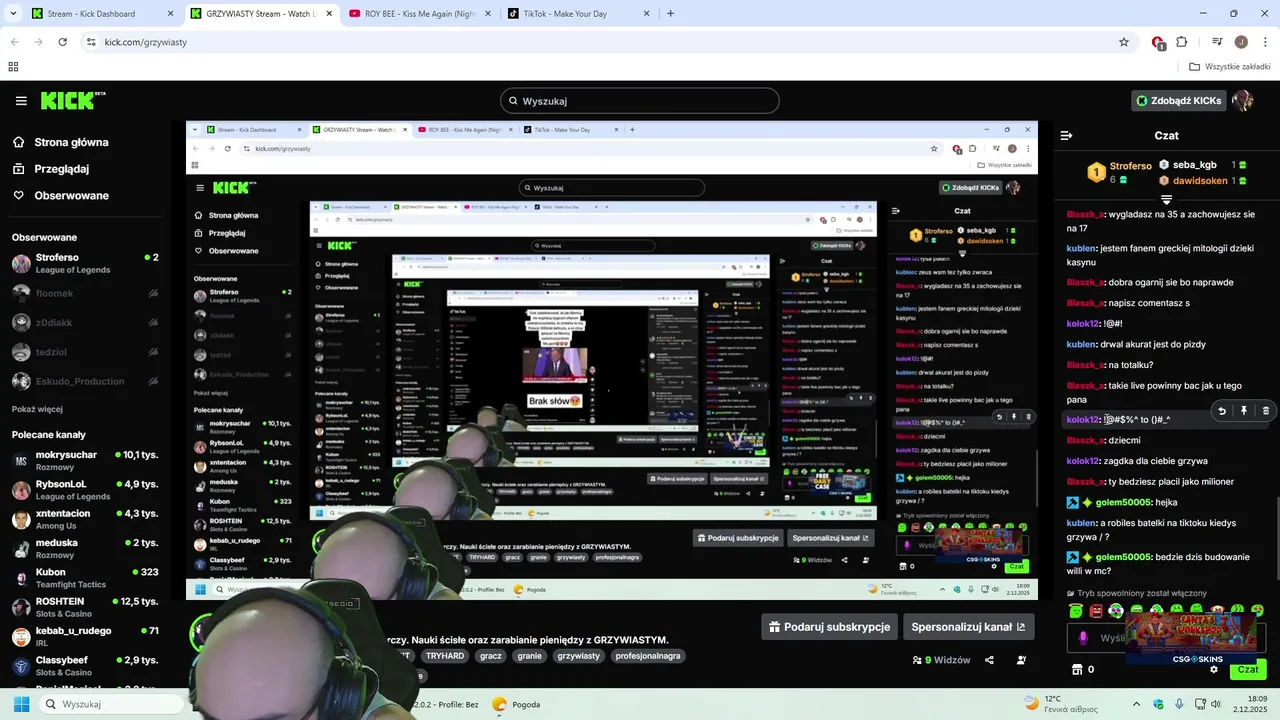Open the Kick hamburger menu
This screenshot has width=1280, height=720.
tap(21, 101)
